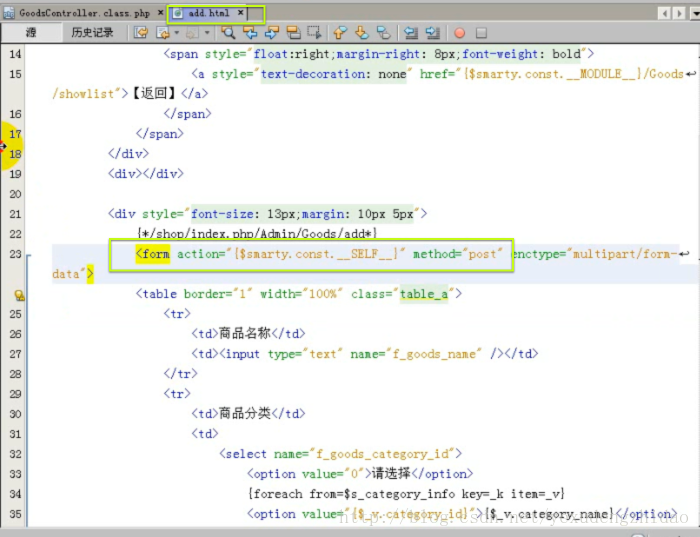The image size is (700, 537).
Task: Click the highlighted <form tag text
Action: [153, 254]
